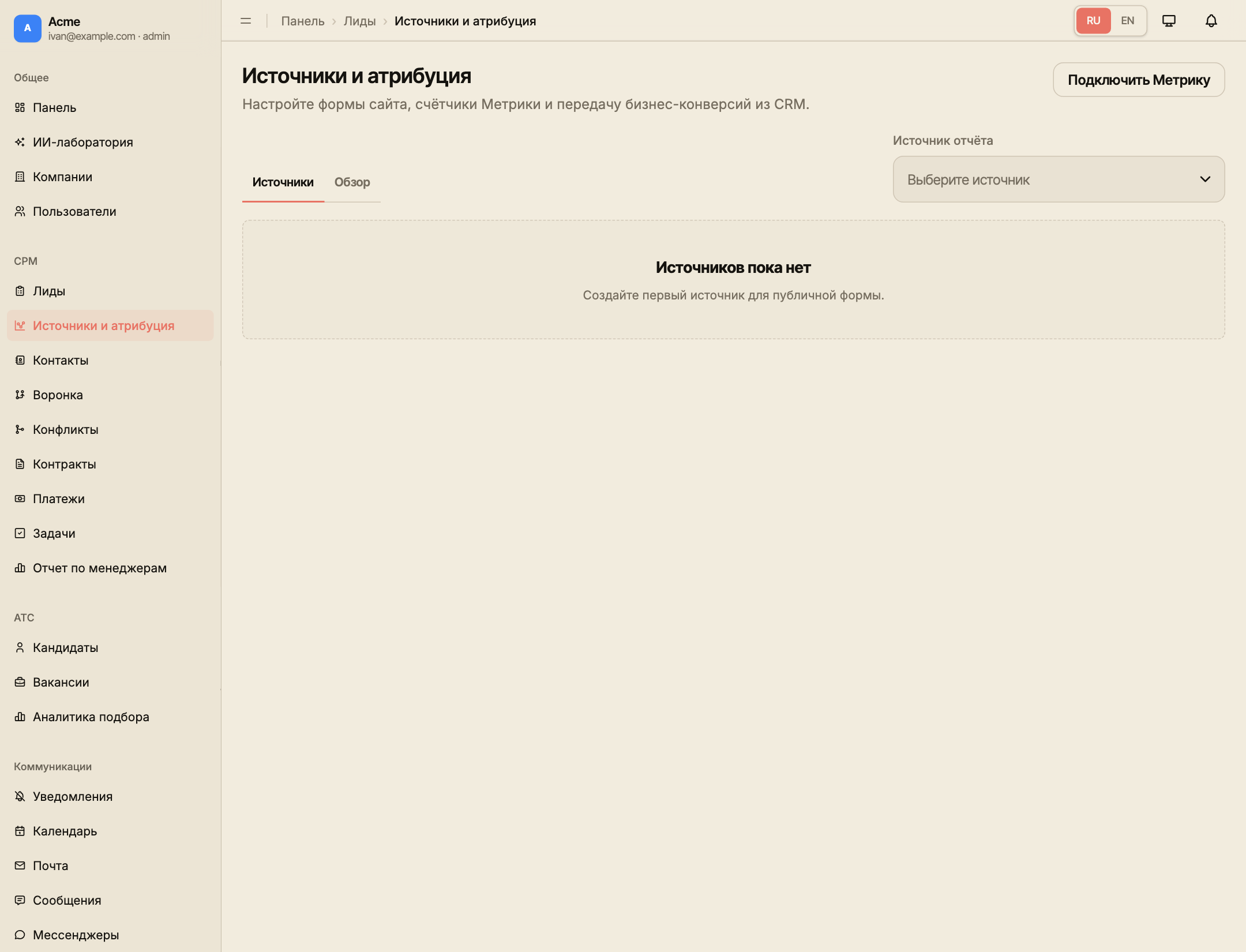Open ИИ-лаборатория sparkle icon in sidebar
1246x952 pixels.
(20, 142)
